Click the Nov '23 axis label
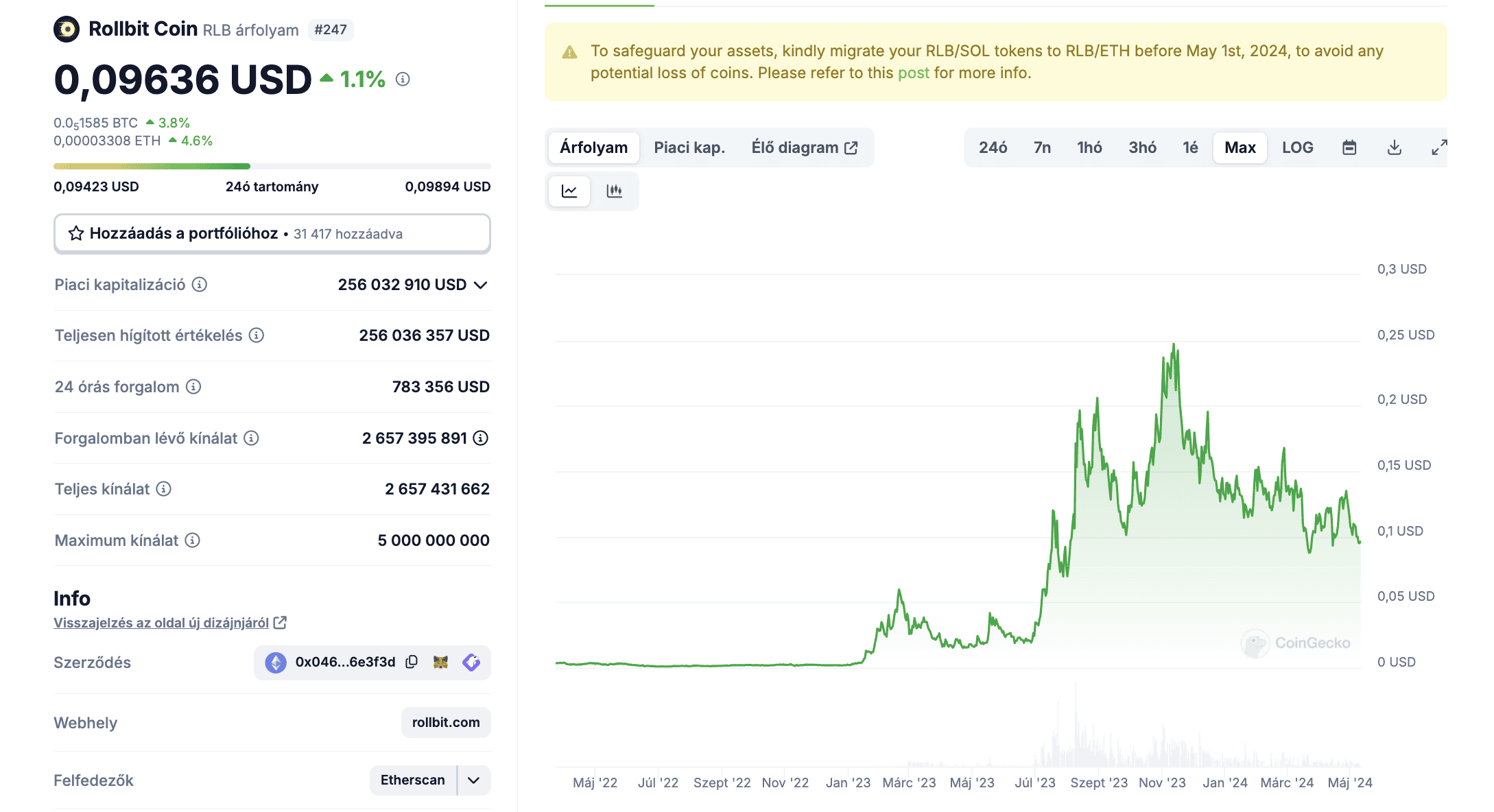1494x812 pixels. point(1162,783)
